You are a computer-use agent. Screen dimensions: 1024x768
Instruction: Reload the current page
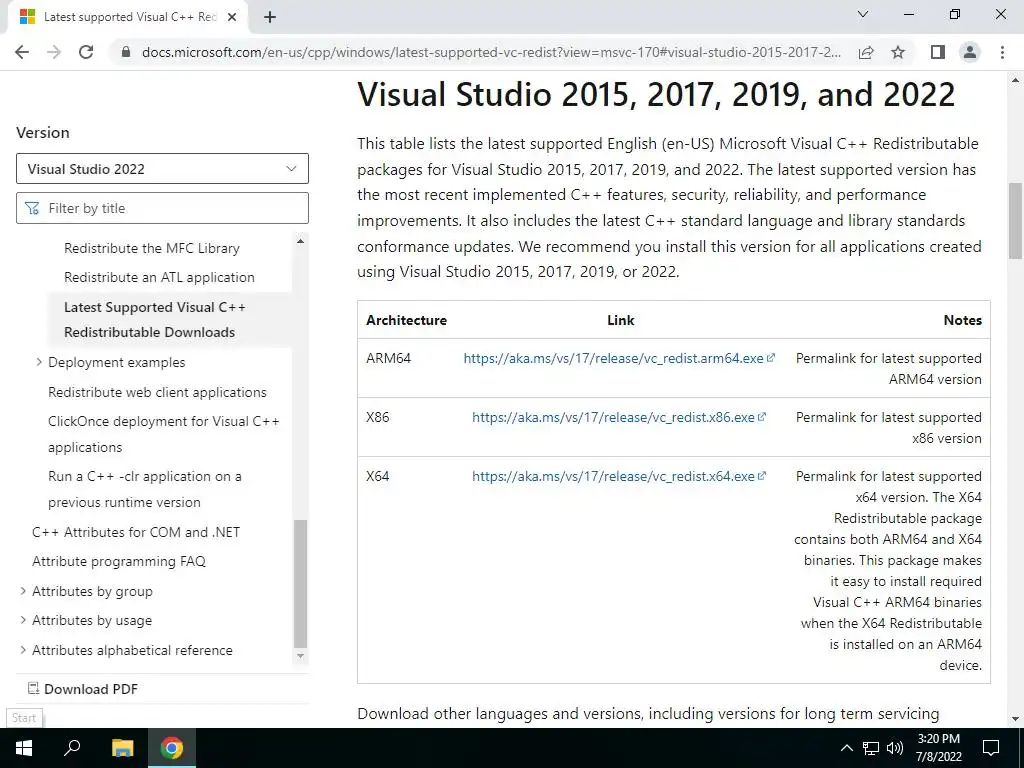click(x=86, y=52)
